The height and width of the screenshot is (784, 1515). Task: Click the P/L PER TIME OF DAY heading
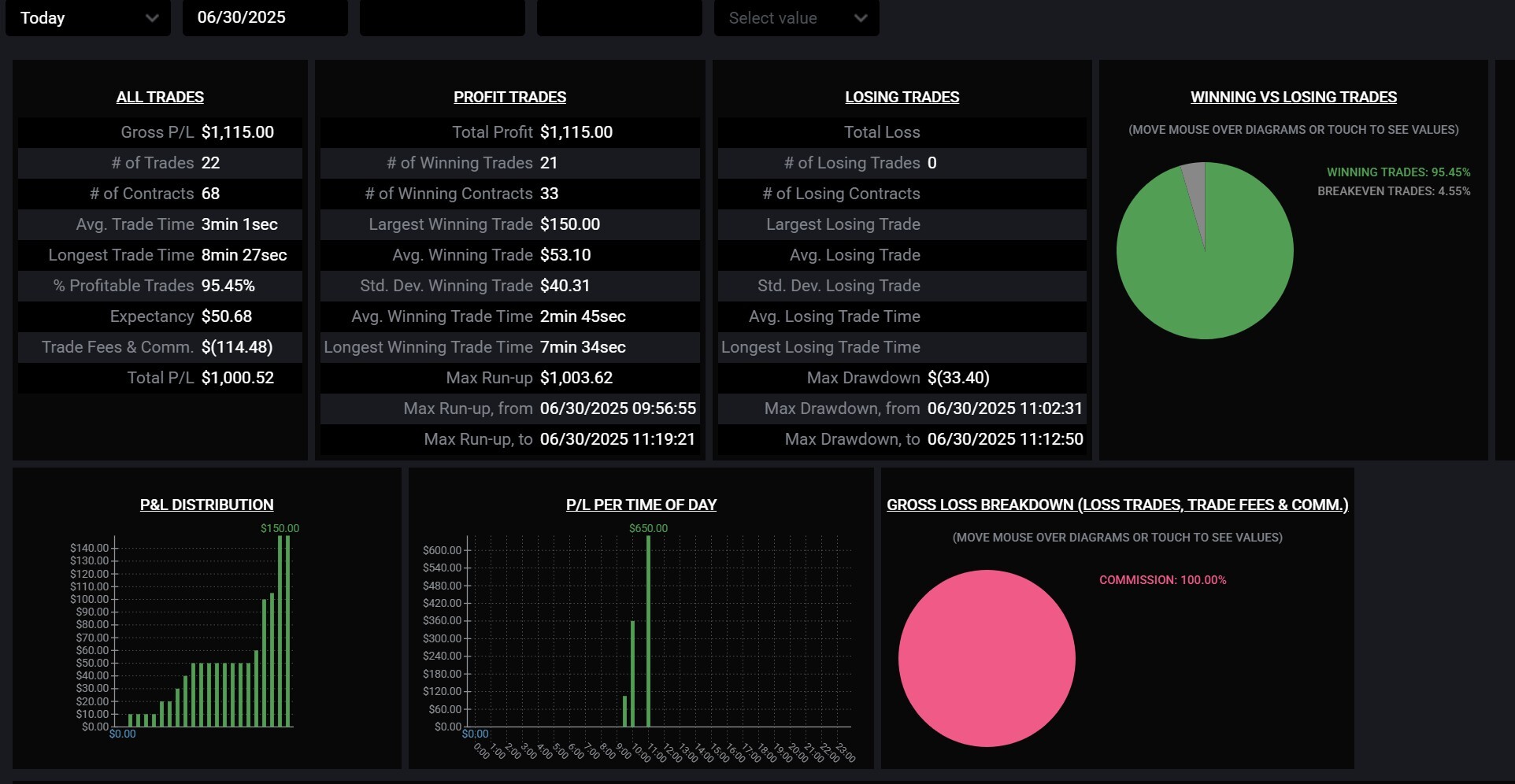(x=641, y=505)
